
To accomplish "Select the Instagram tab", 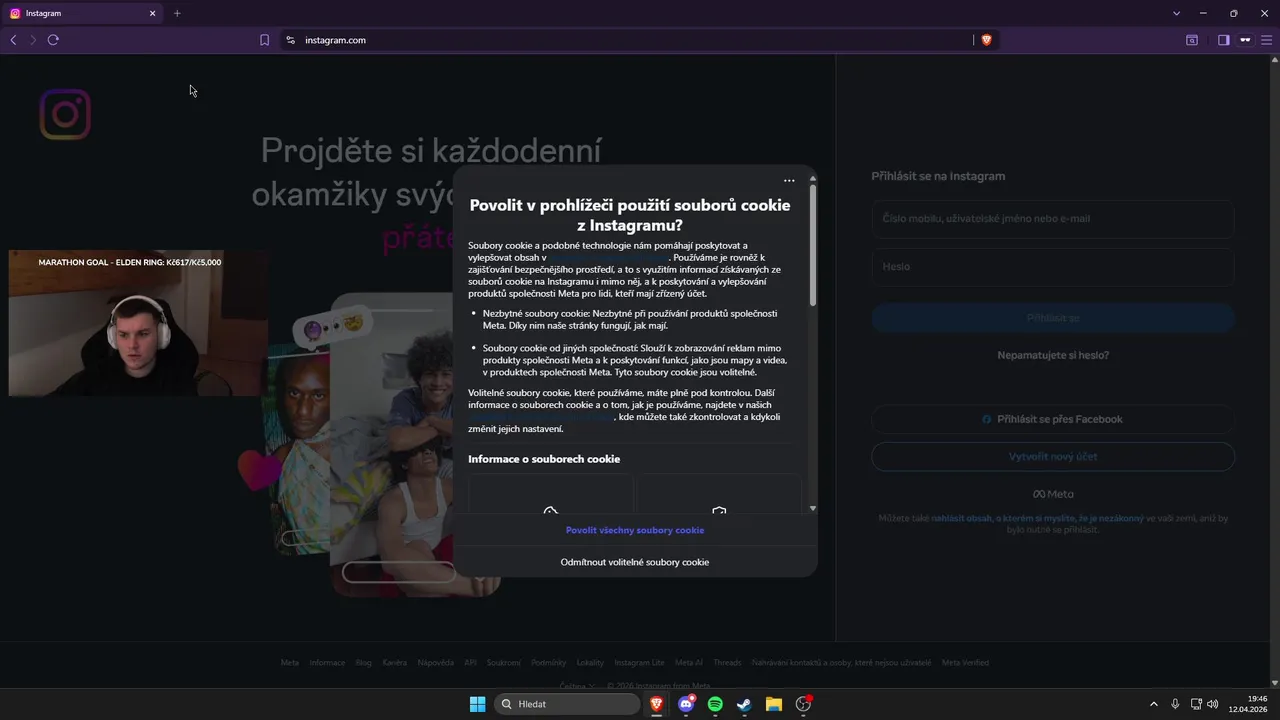I will 82,13.
